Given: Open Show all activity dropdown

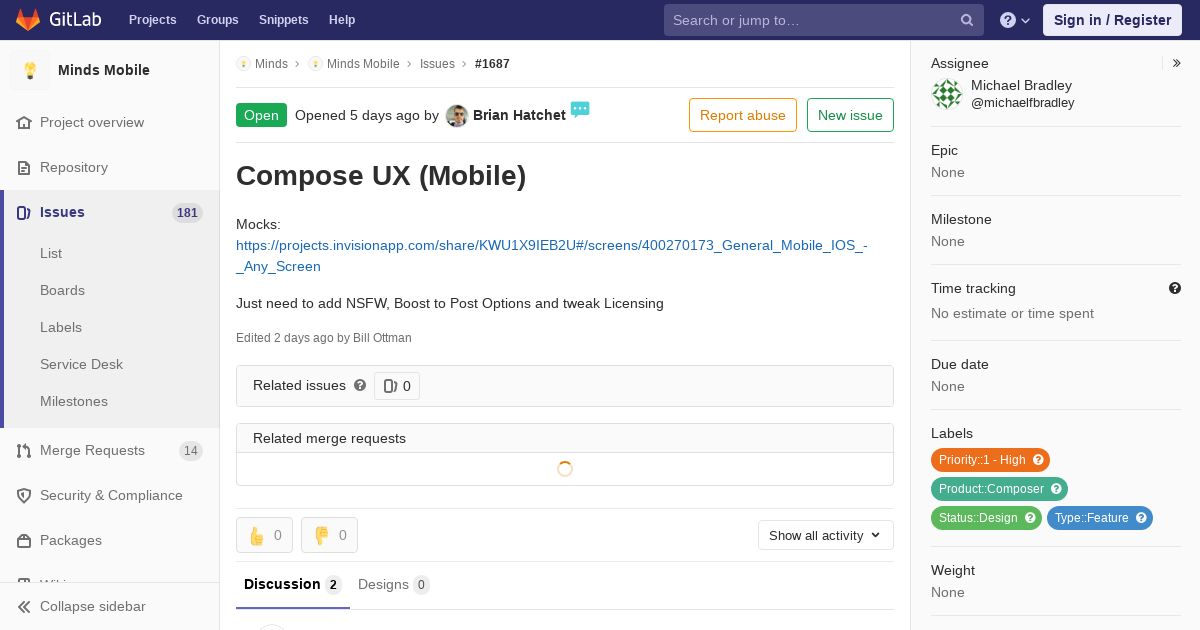Looking at the screenshot, I should [826, 535].
